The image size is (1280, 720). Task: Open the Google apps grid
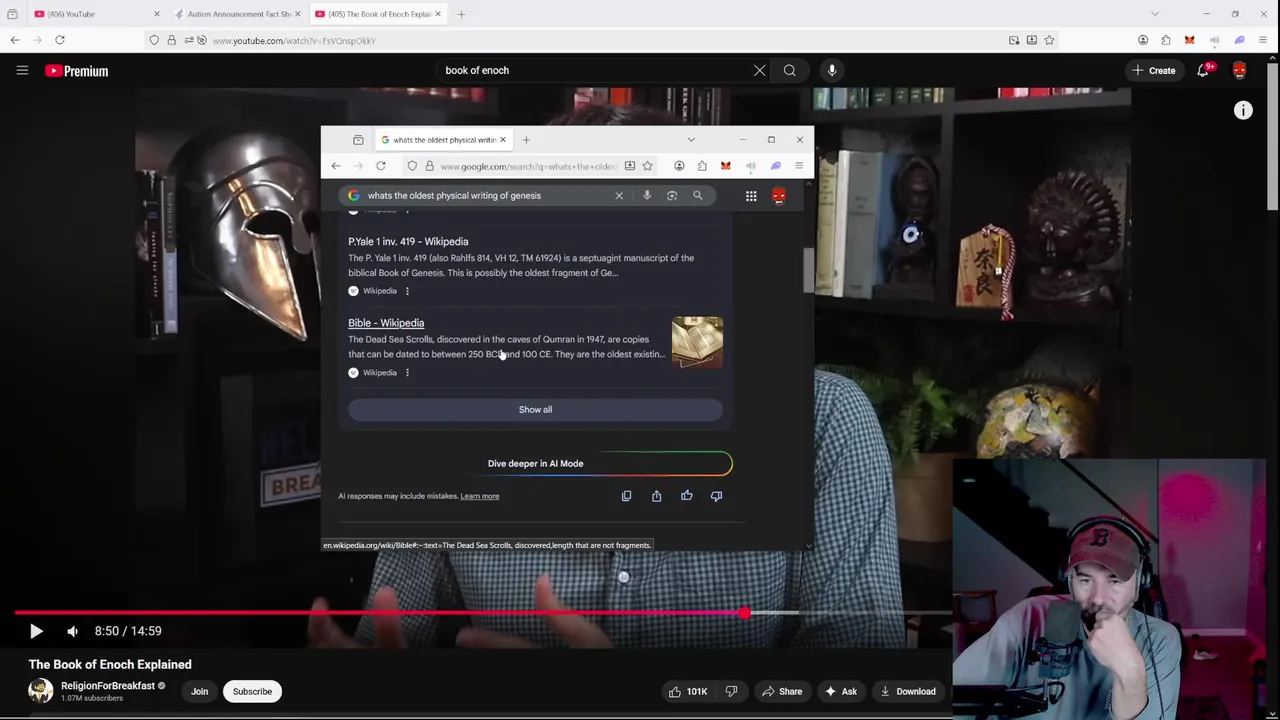(x=751, y=196)
